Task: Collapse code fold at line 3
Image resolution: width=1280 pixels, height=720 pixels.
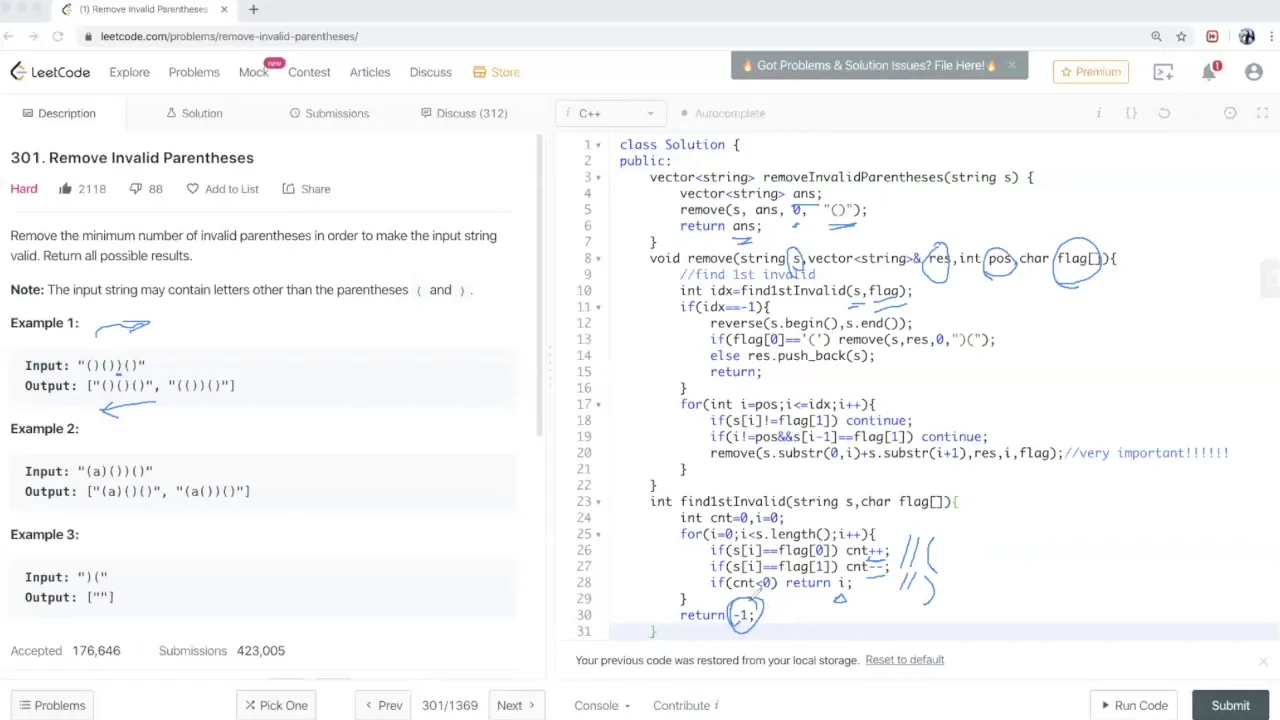Action: tap(598, 177)
